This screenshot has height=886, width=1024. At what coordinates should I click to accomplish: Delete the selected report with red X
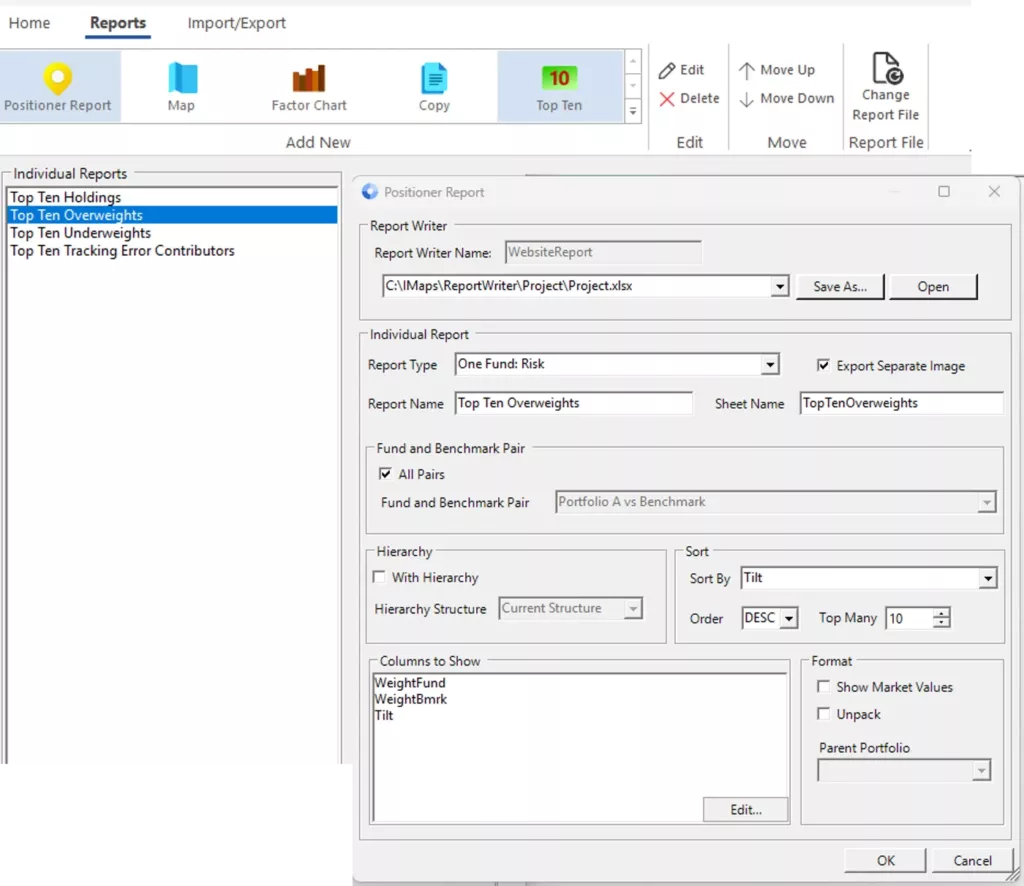coord(689,99)
